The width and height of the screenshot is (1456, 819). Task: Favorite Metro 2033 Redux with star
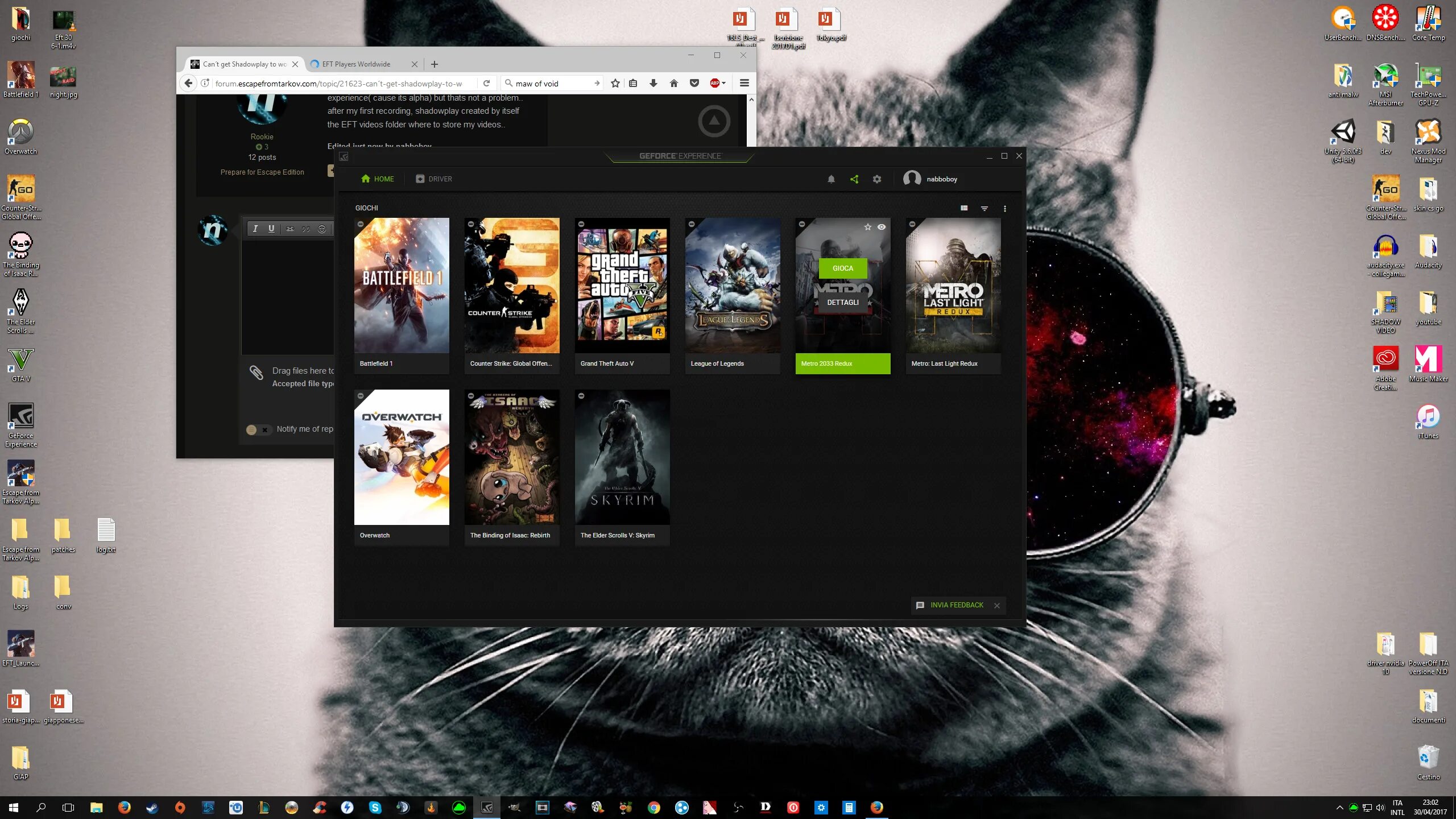(867, 227)
